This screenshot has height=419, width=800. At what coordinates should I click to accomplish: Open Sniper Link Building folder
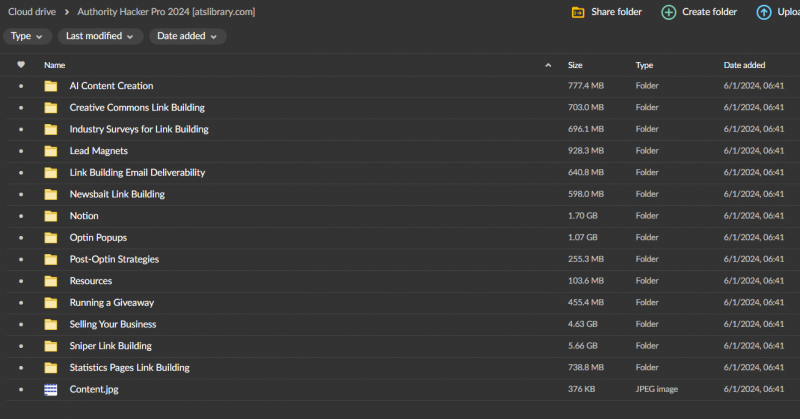(x=110, y=346)
